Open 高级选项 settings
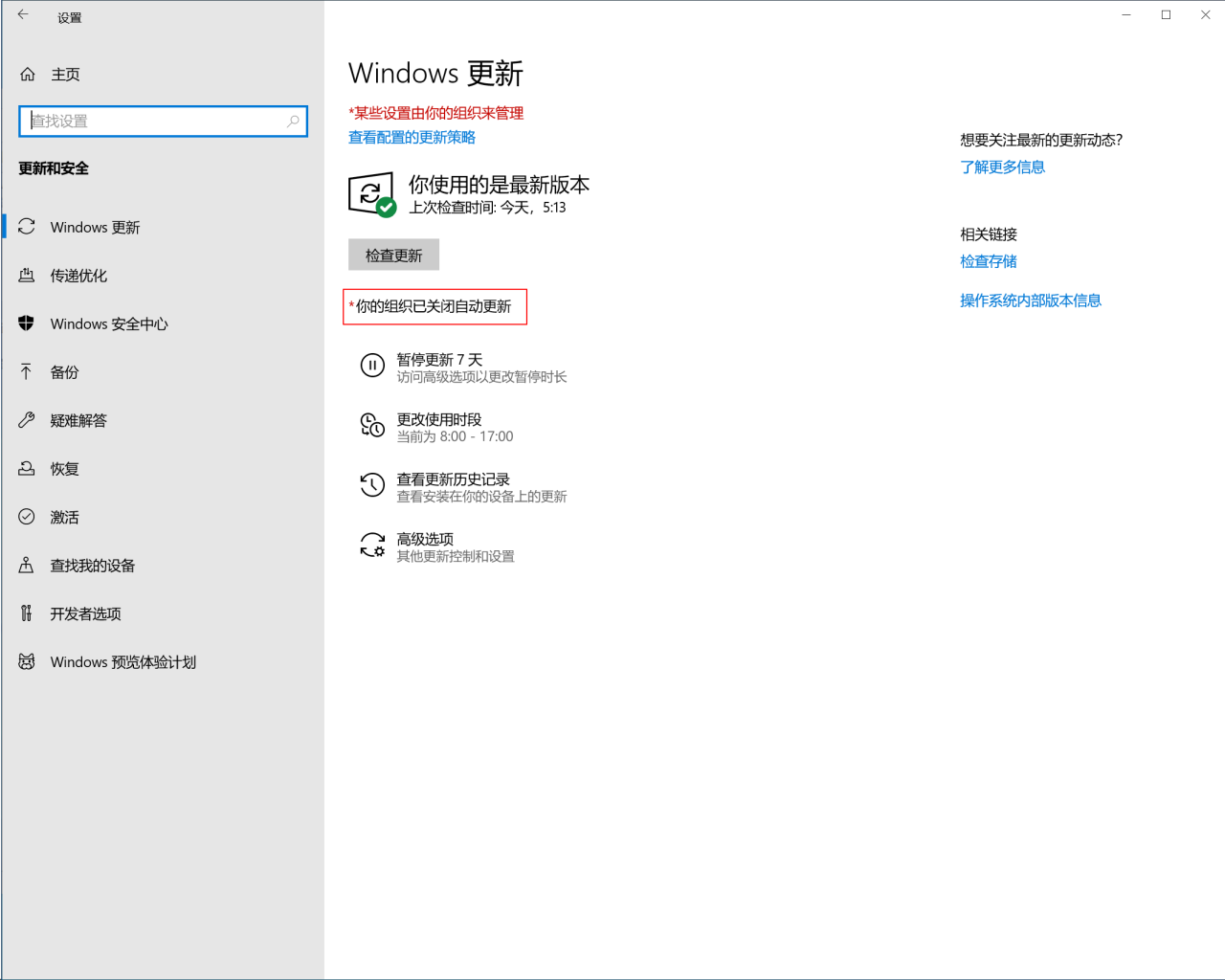1225x980 pixels. [438, 547]
